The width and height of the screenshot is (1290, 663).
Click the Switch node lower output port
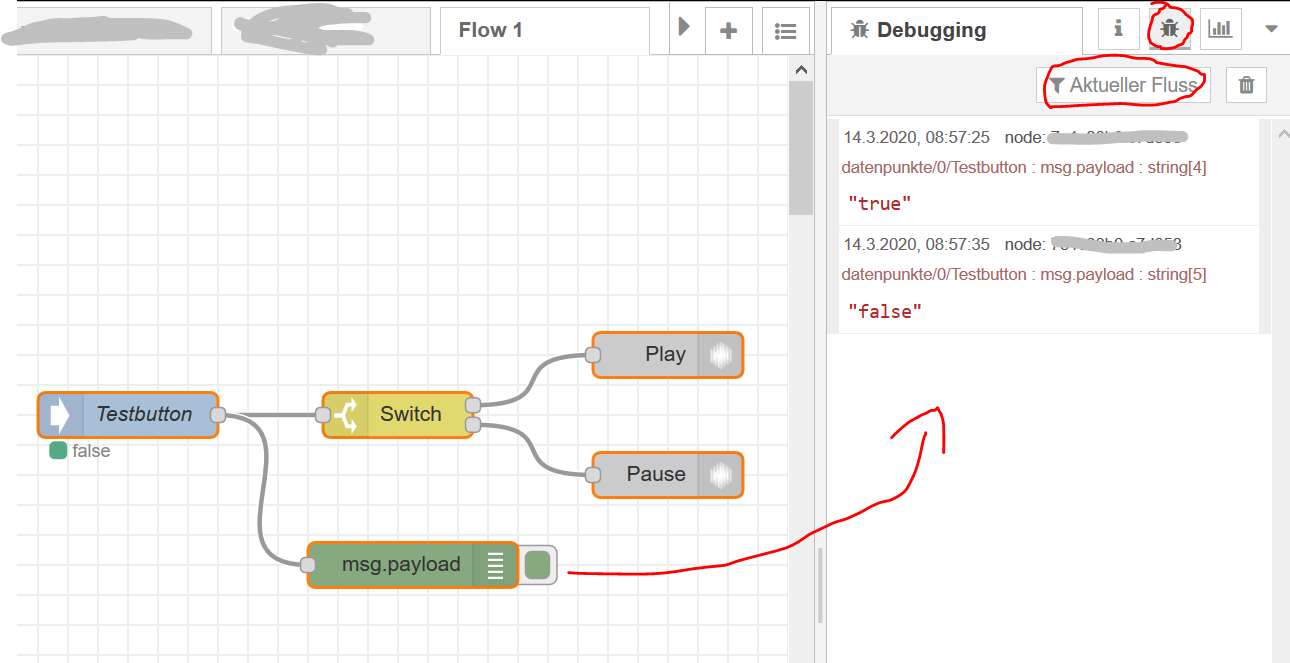click(474, 425)
